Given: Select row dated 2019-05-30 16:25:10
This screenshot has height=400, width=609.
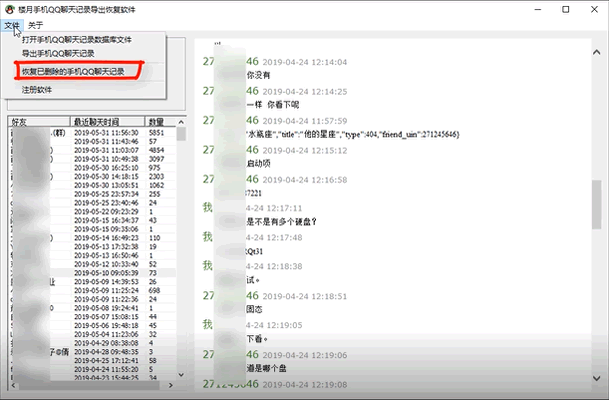Looking at the screenshot, I should coord(92,168).
